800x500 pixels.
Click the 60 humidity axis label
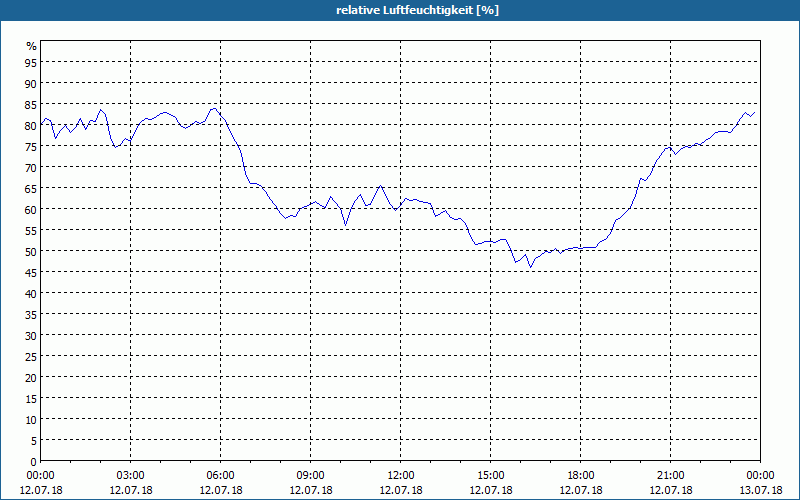pyautogui.click(x=31, y=209)
